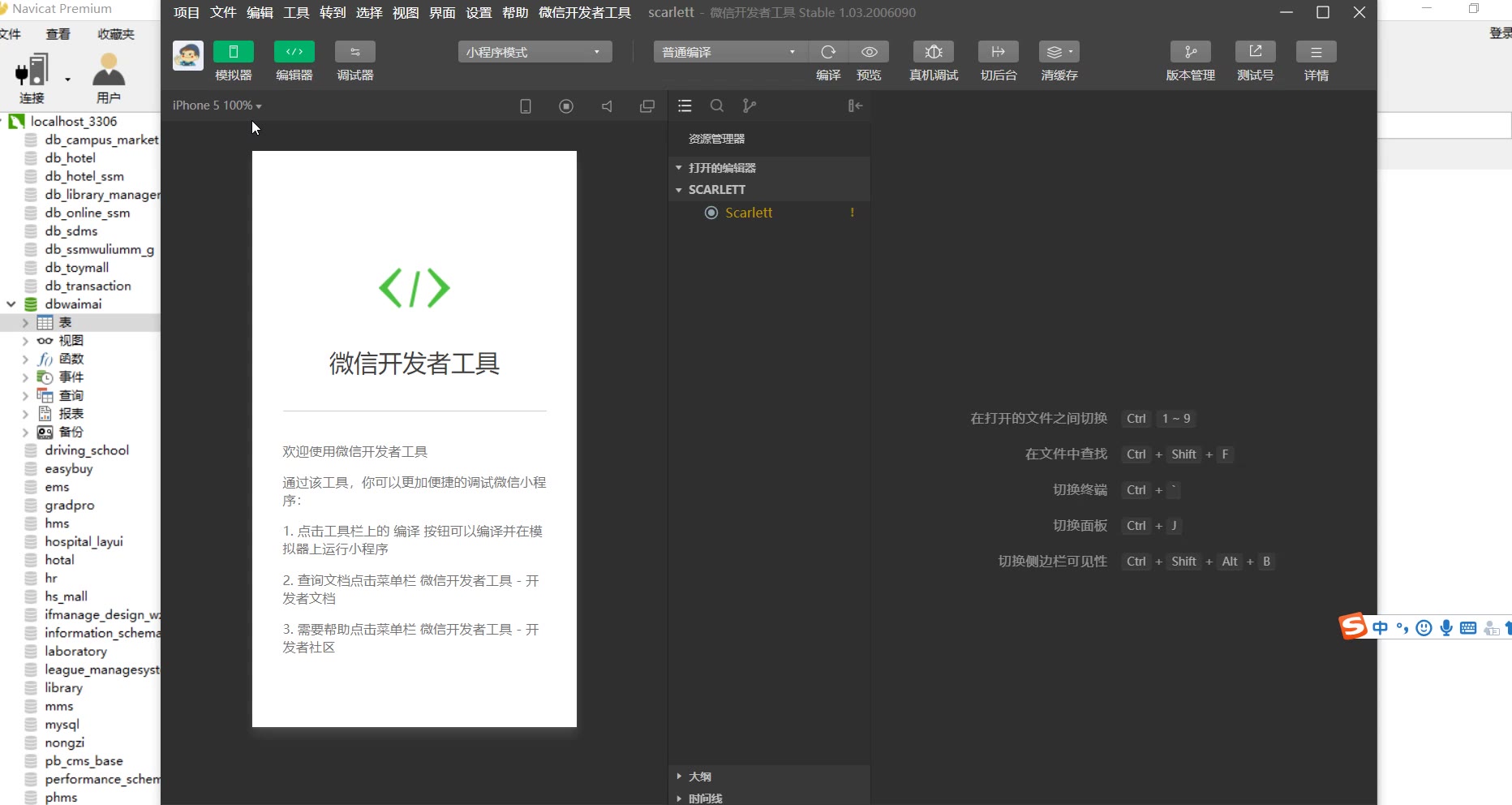This screenshot has width=1512, height=805.
Task: Expand the timeline section at bottom
Action: (769, 799)
